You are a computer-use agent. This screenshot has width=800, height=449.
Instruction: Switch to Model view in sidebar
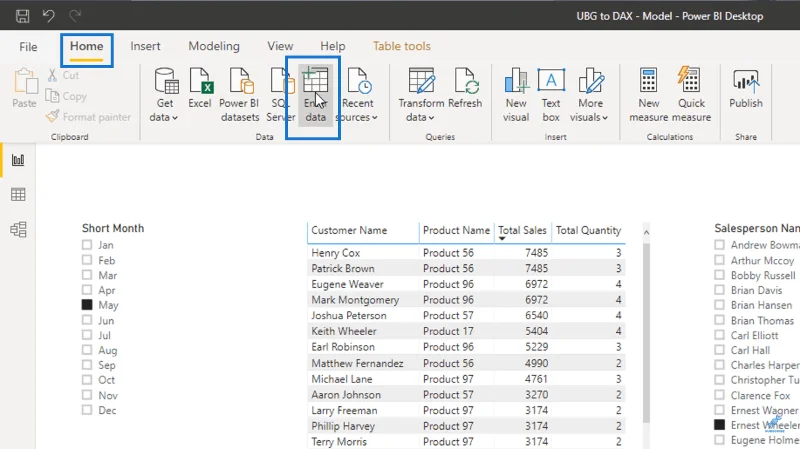point(18,230)
